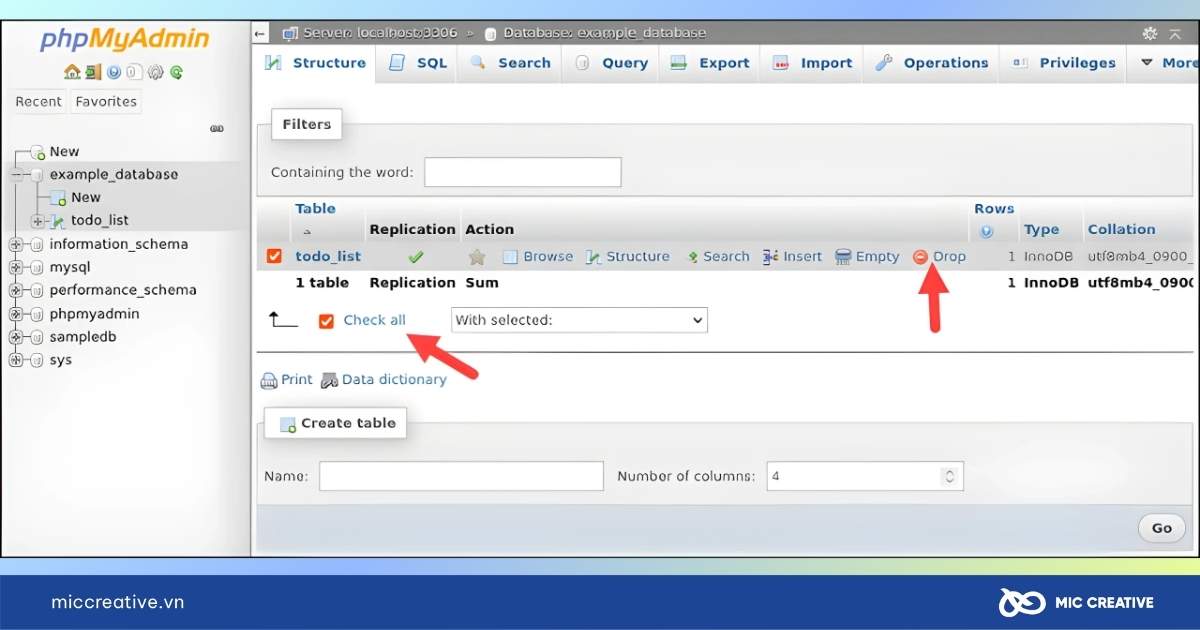Select top-level New item in tree
The image size is (1200, 630).
(x=64, y=152)
